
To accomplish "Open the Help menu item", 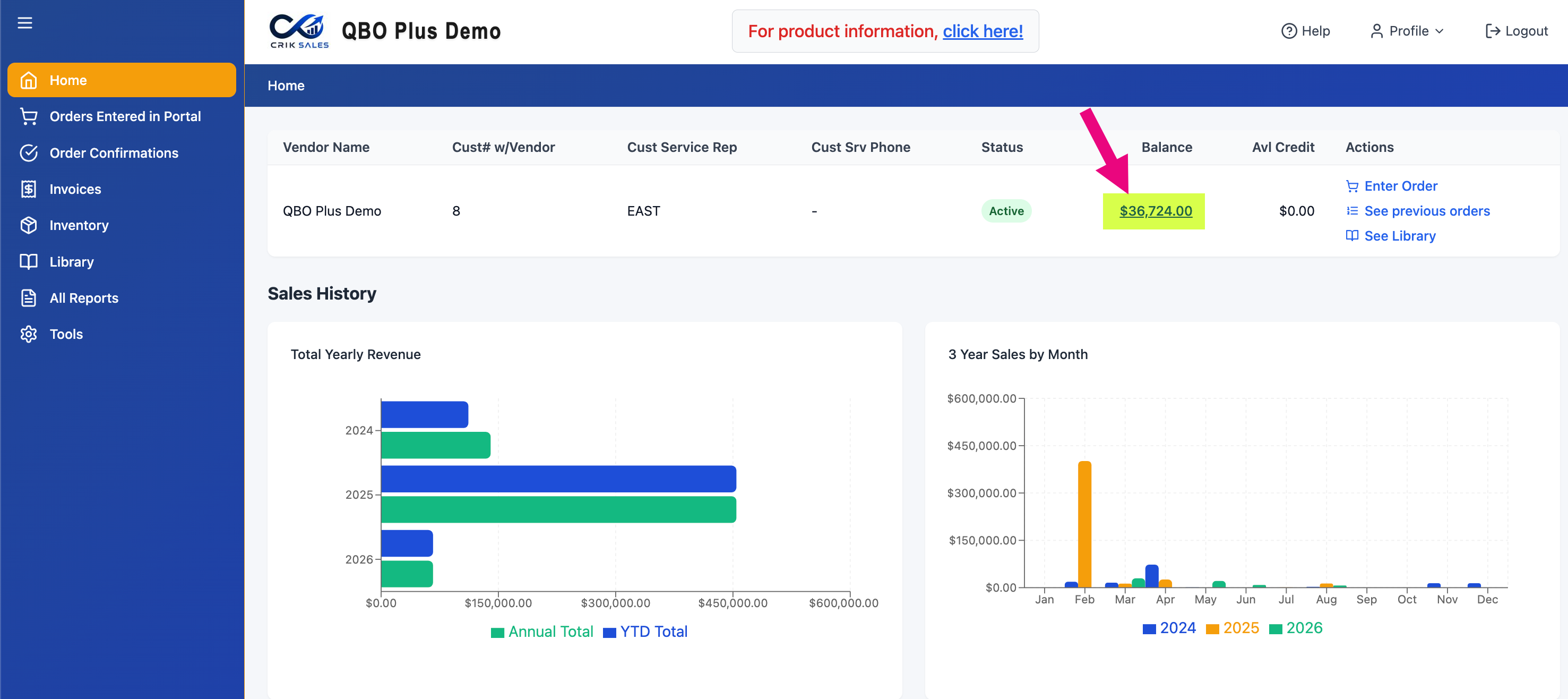I will point(1306,31).
